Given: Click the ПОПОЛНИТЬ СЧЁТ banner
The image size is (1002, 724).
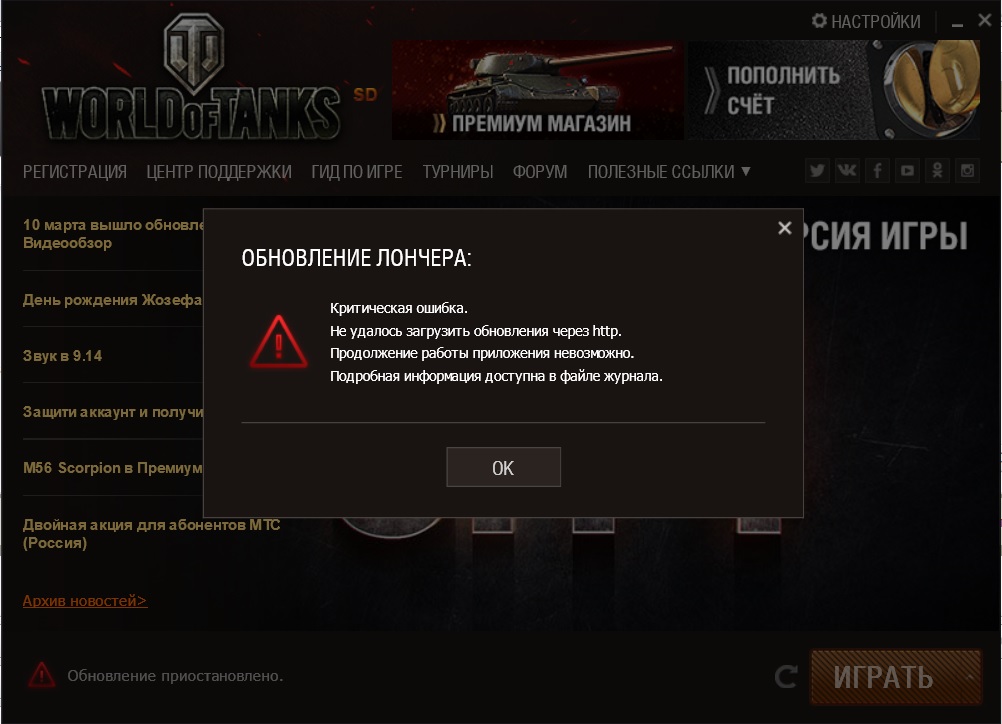Looking at the screenshot, I should pyautogui.click(x=834, y=90).
